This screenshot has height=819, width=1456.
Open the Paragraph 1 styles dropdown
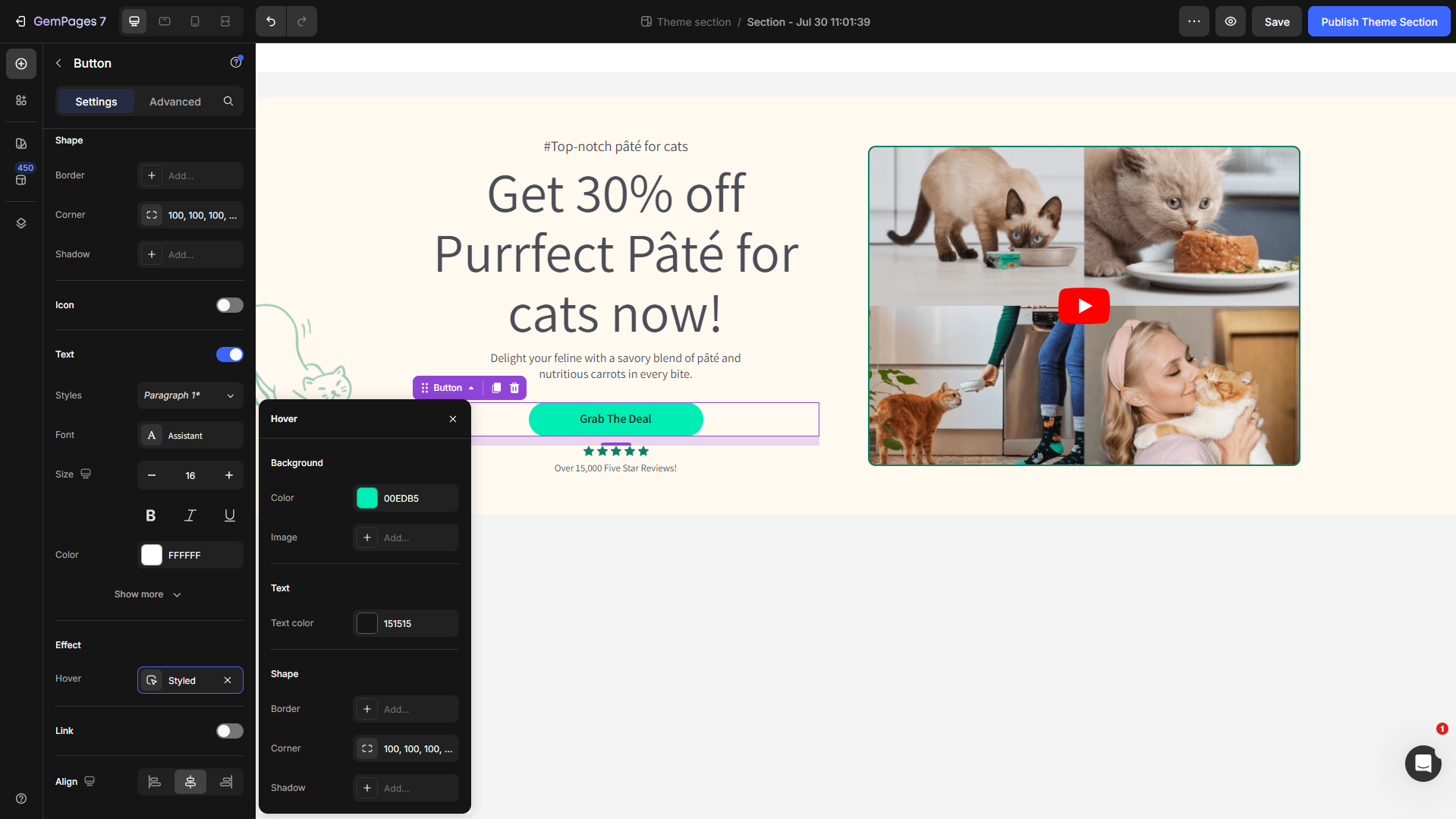click(x=190, y=395)
